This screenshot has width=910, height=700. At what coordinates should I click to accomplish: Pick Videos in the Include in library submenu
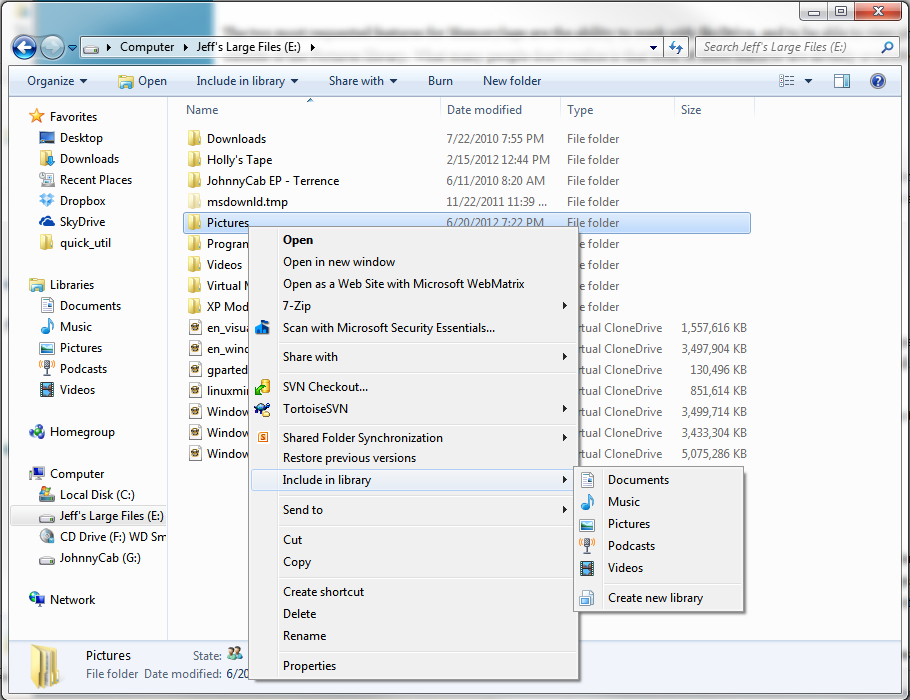[x=659, y=568]
